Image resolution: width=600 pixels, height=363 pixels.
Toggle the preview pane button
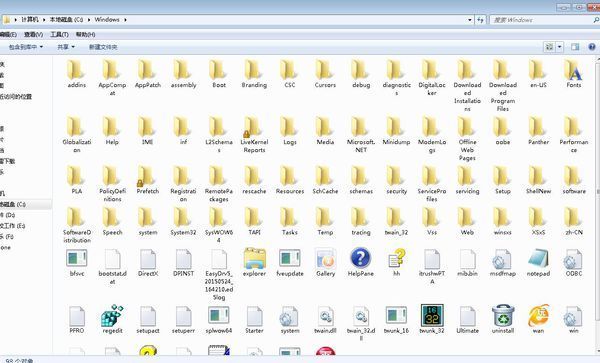pos(575,47)
